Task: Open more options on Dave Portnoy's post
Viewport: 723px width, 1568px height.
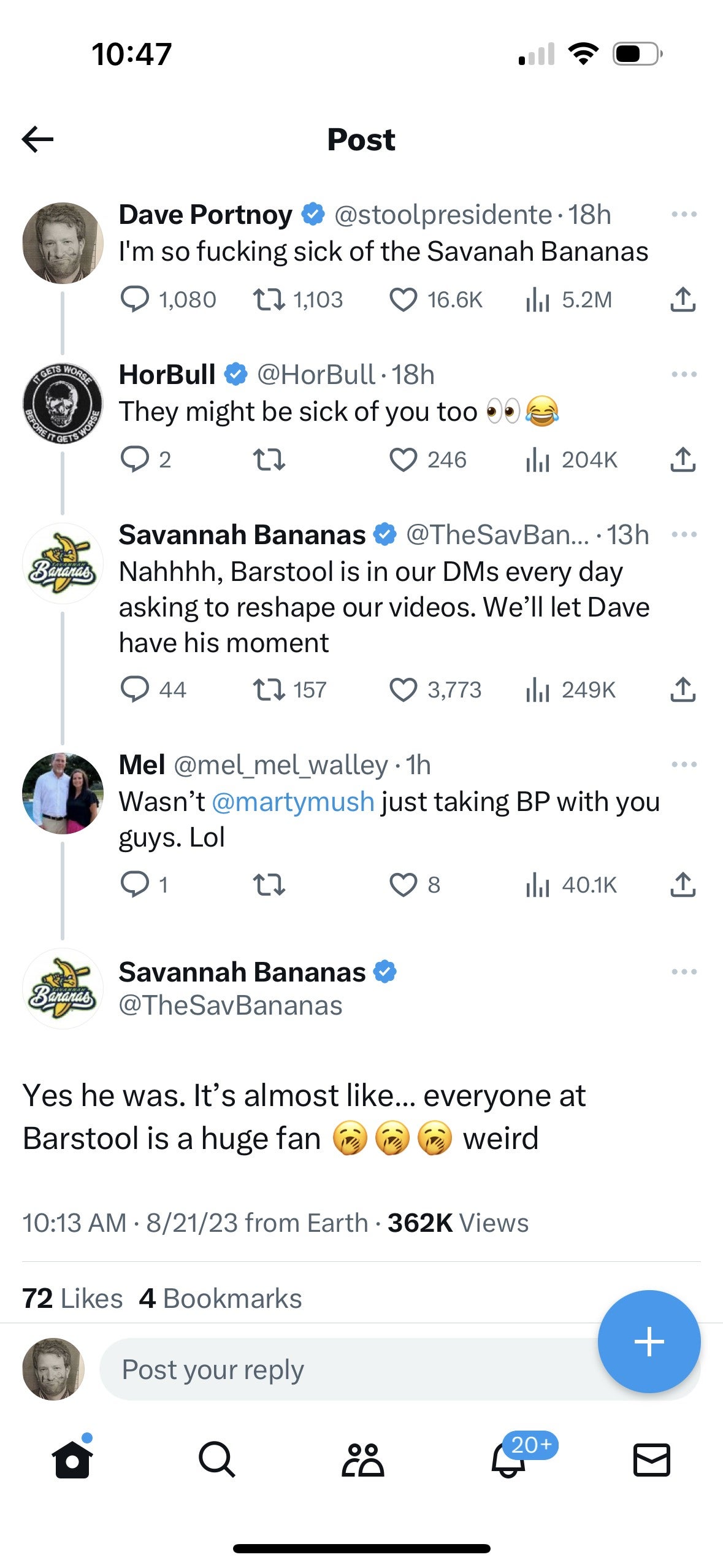Action: 684,215
